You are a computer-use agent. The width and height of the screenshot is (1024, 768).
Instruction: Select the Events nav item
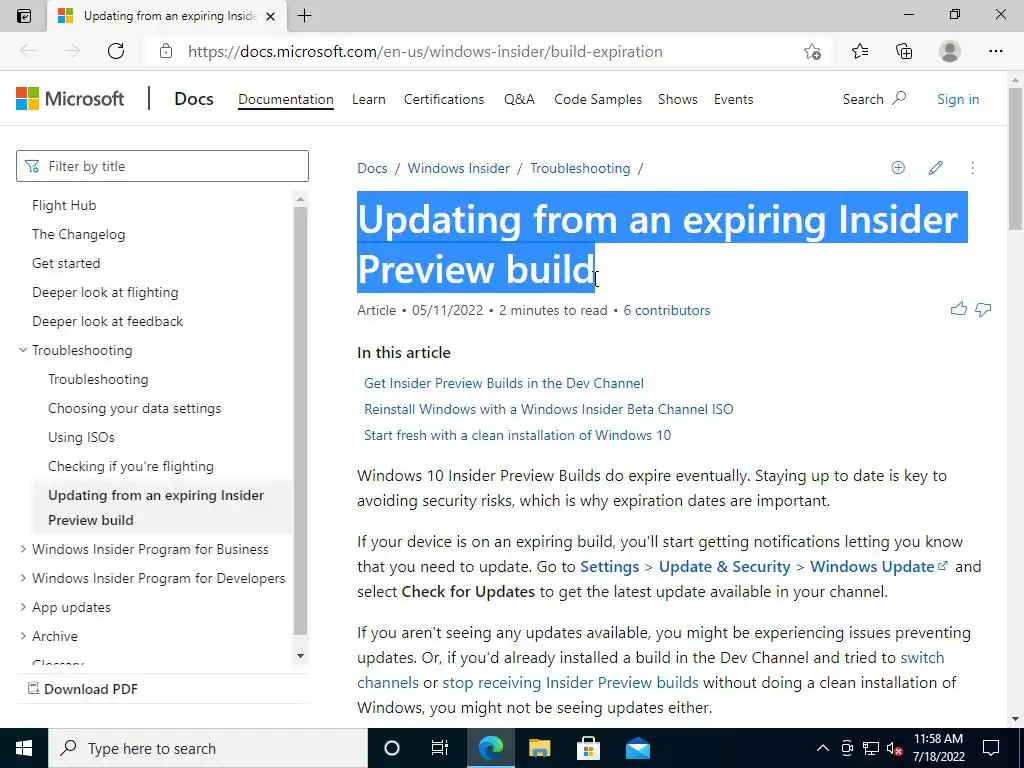point(733,99)
